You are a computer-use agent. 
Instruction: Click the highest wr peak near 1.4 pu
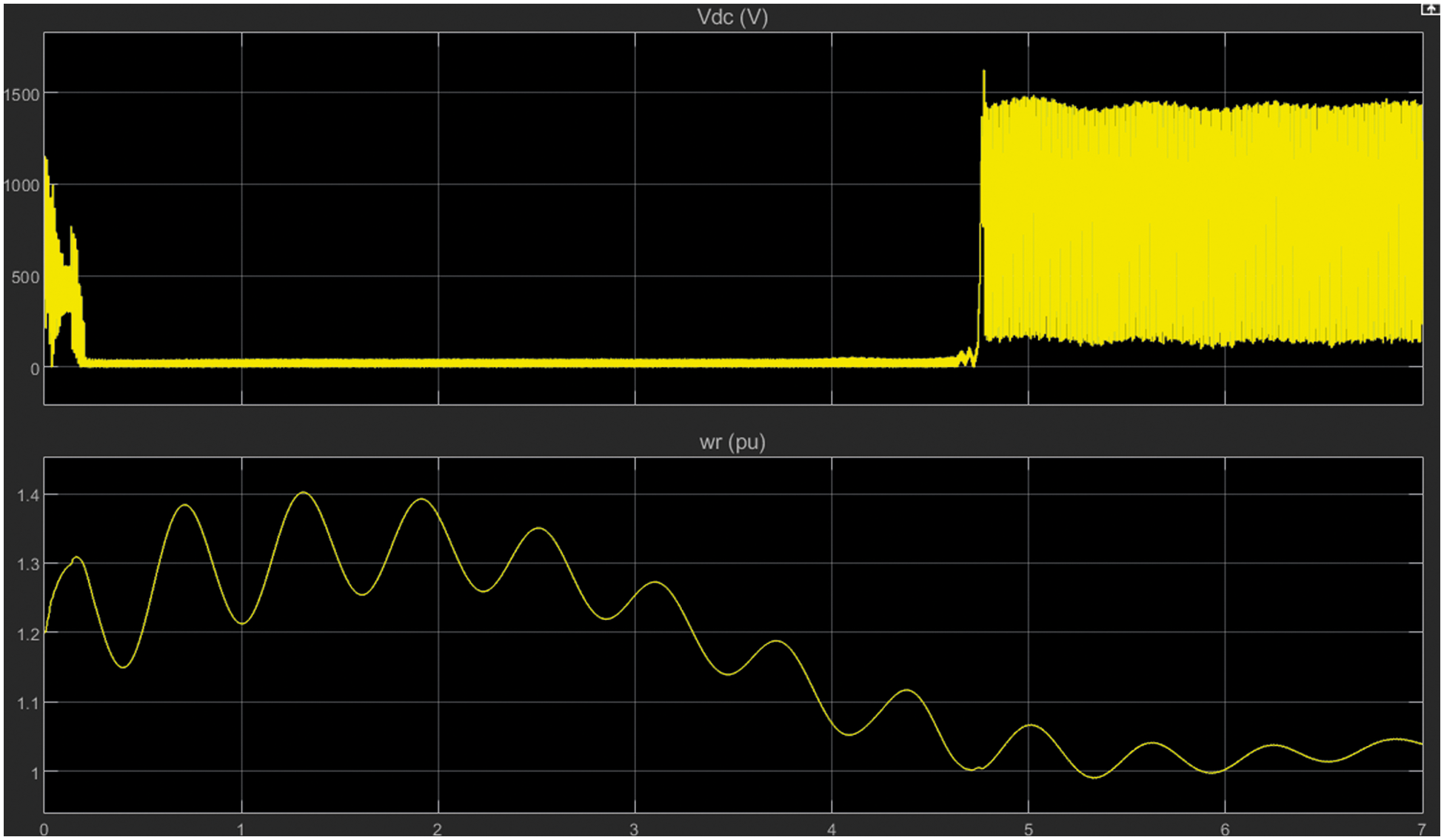coord(304,493)
